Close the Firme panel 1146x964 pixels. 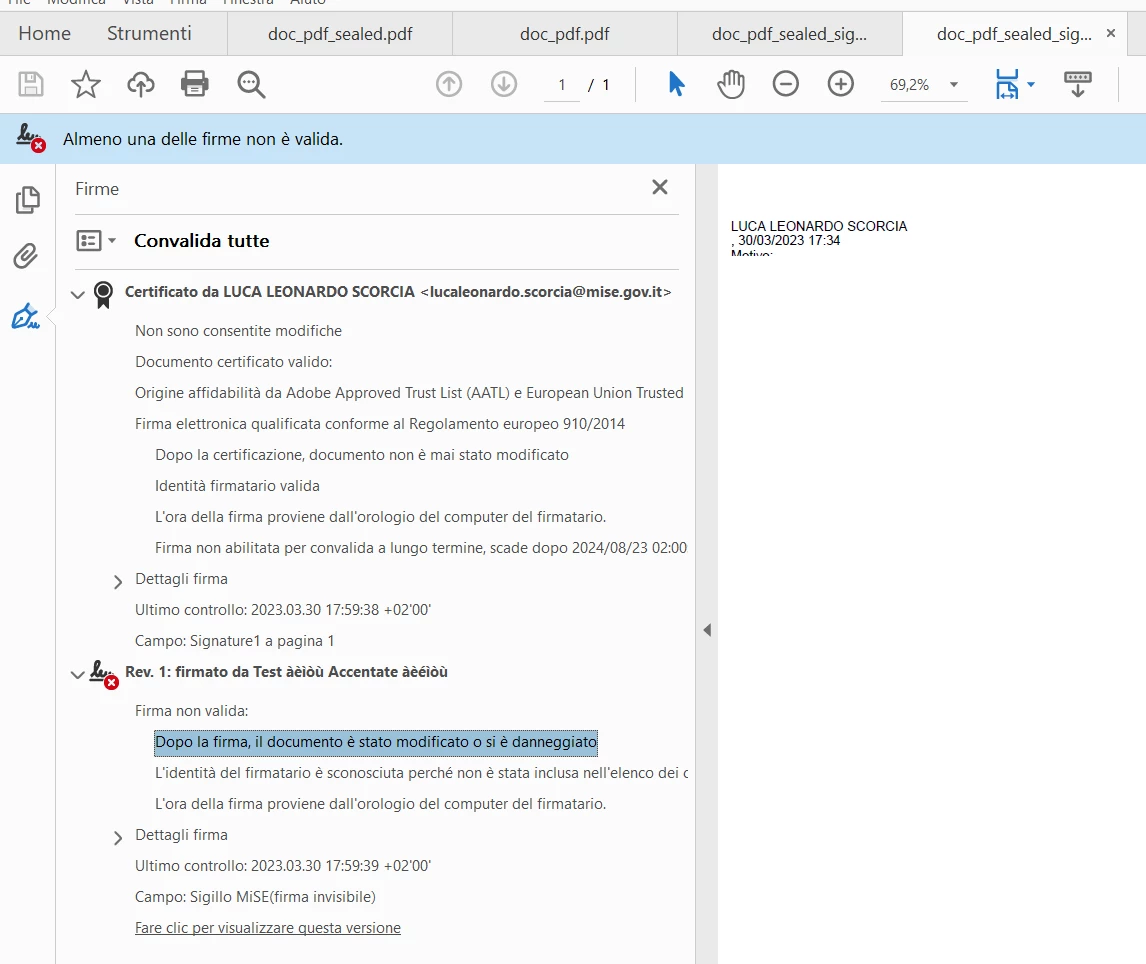660,187
